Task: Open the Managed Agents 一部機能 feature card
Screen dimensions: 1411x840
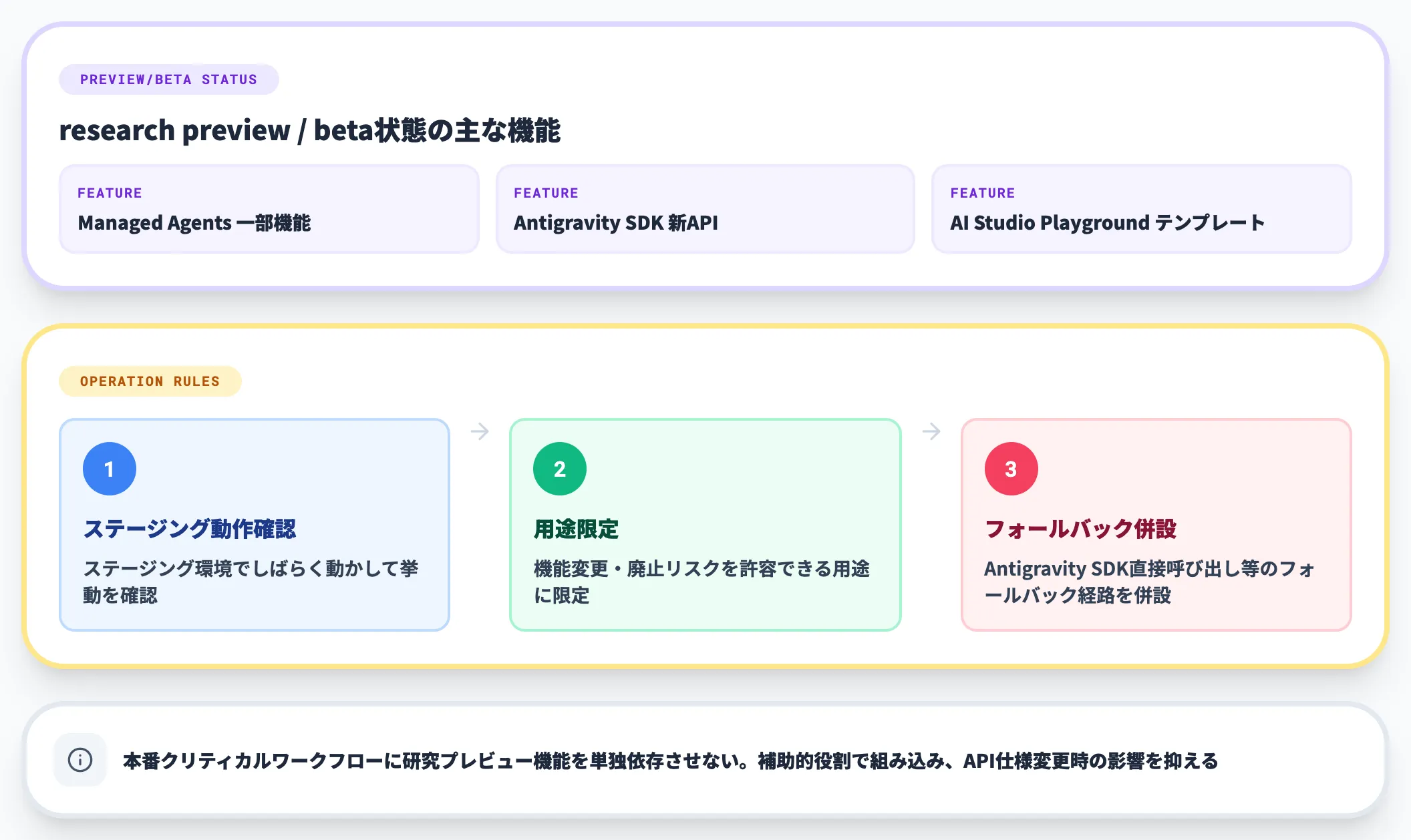Action: (269, 209)
